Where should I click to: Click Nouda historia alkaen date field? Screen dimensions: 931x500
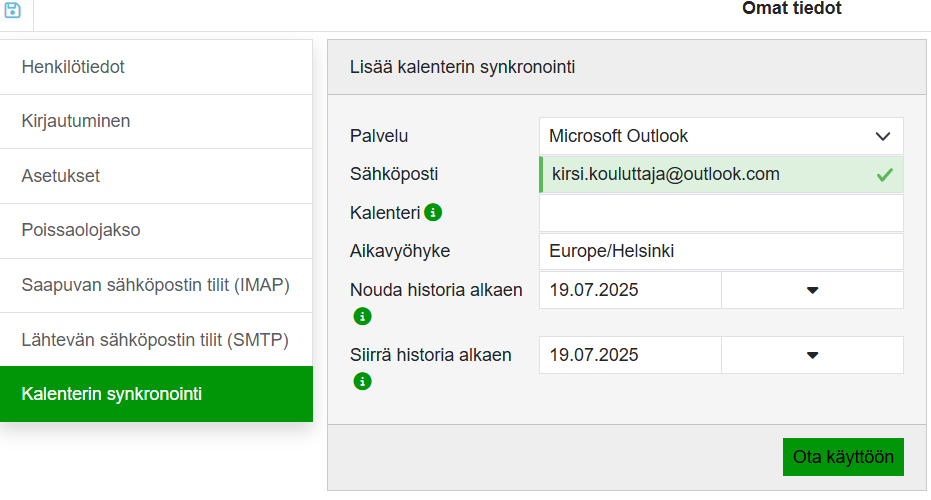[x=630, y=290]
